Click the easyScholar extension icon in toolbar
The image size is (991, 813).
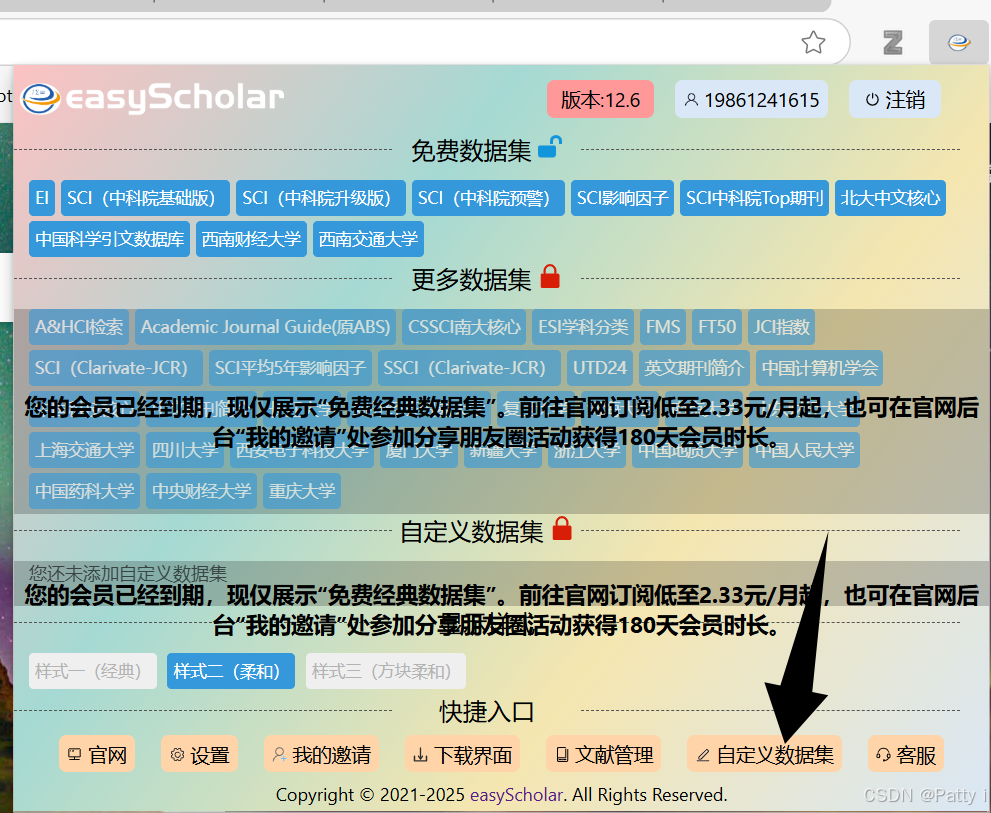click(x=958, y=42)
